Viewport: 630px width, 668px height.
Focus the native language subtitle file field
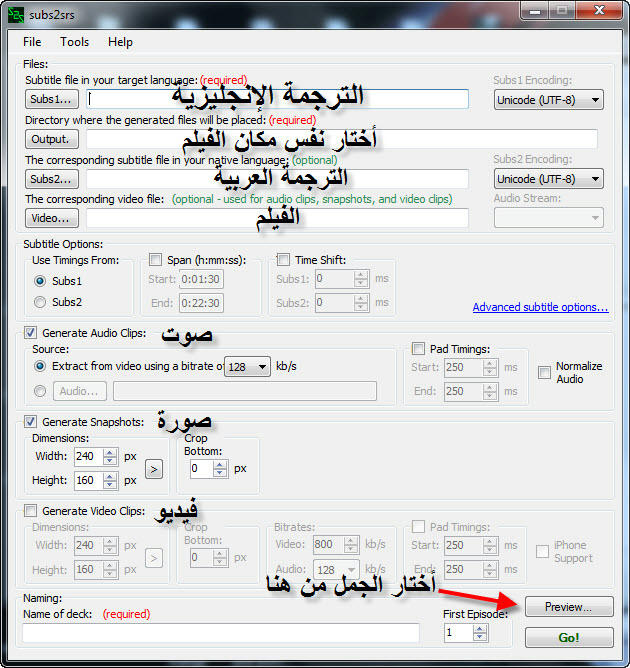pos(277,179)
